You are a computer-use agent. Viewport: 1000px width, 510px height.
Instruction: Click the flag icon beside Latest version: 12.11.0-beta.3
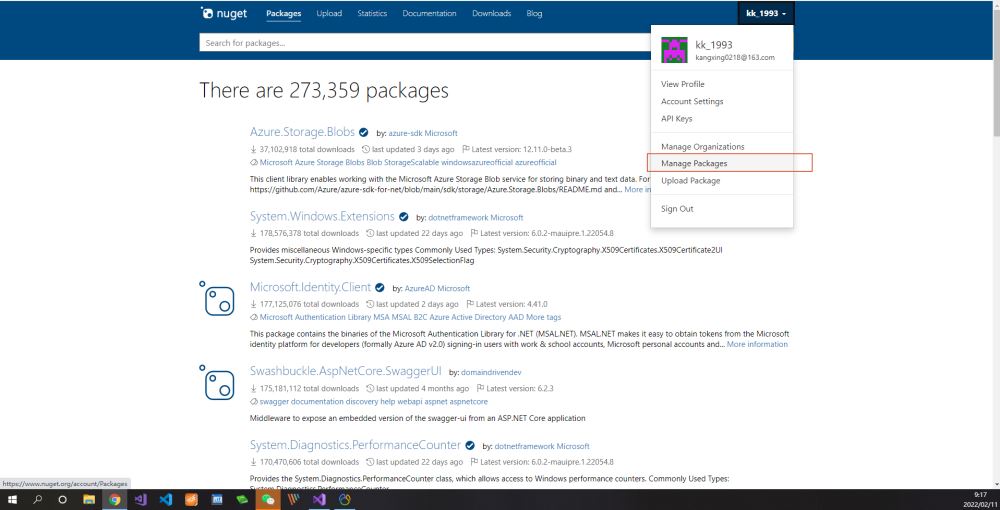coord(466,149)
